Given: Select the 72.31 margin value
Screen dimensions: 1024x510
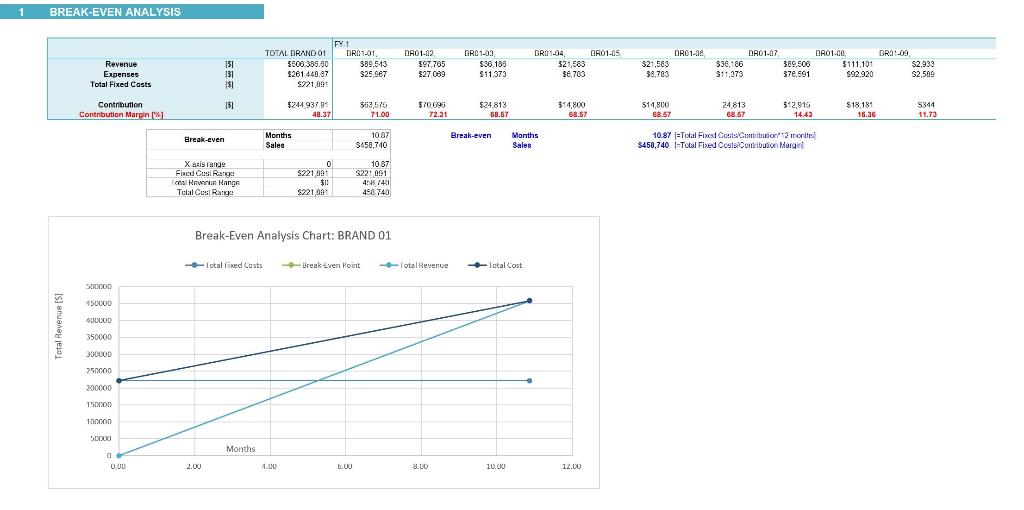Looking at the screenshot, I should tap(438, 115).
